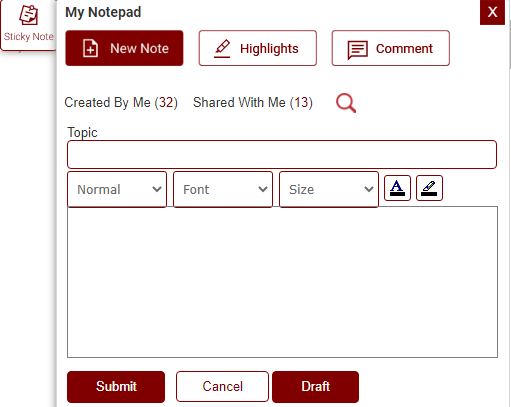Click the Size dropdown chevron arrow
The width and height of the screenshot is (511, 407).
click(x=369, y=189)
